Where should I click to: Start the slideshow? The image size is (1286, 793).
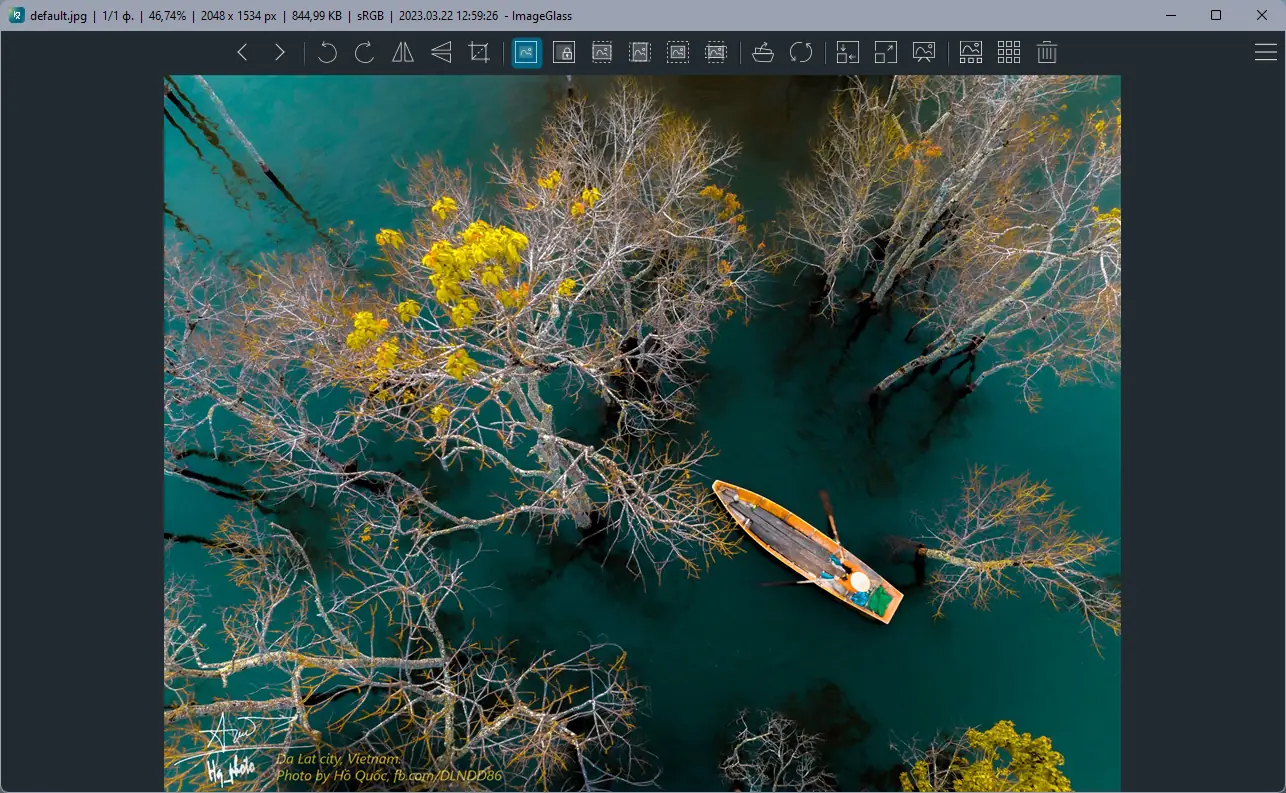click(924, 53)
